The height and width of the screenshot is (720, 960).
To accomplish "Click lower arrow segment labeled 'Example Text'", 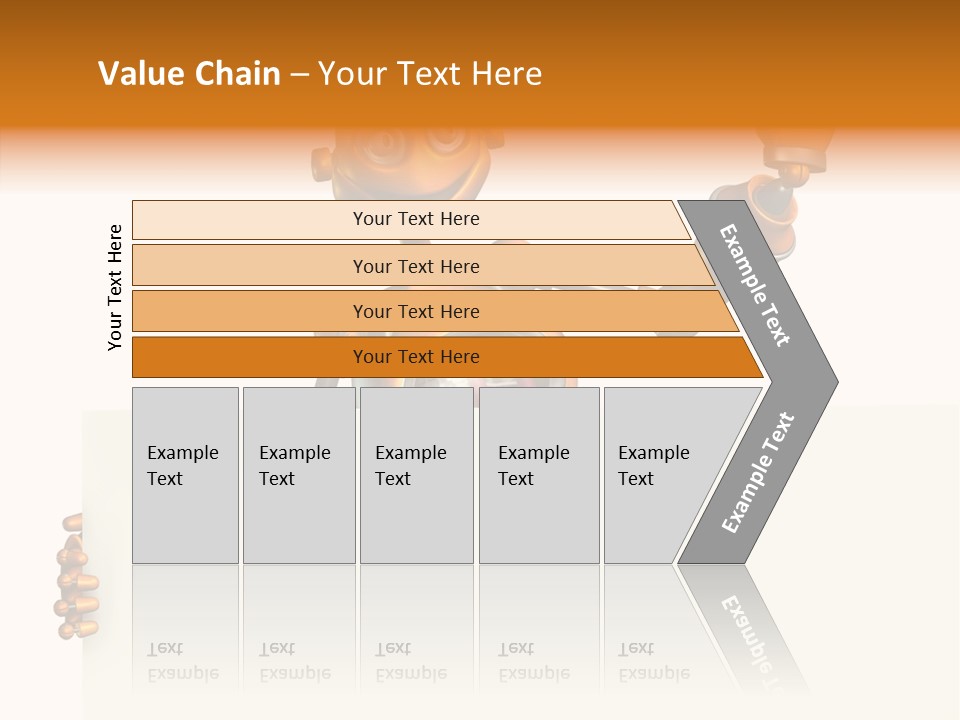I will click(x=758, y=473).
